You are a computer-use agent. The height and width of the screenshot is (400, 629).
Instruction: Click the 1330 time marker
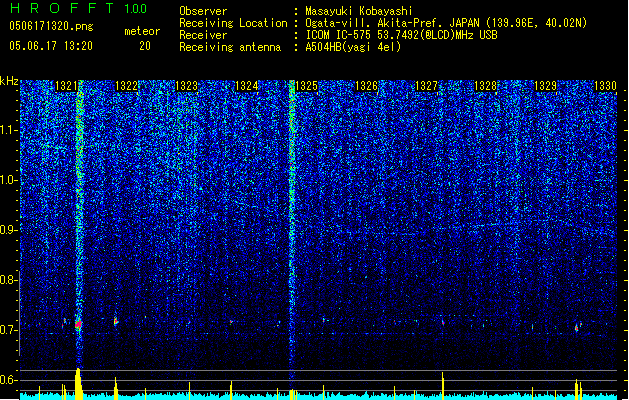pos(605,86)
